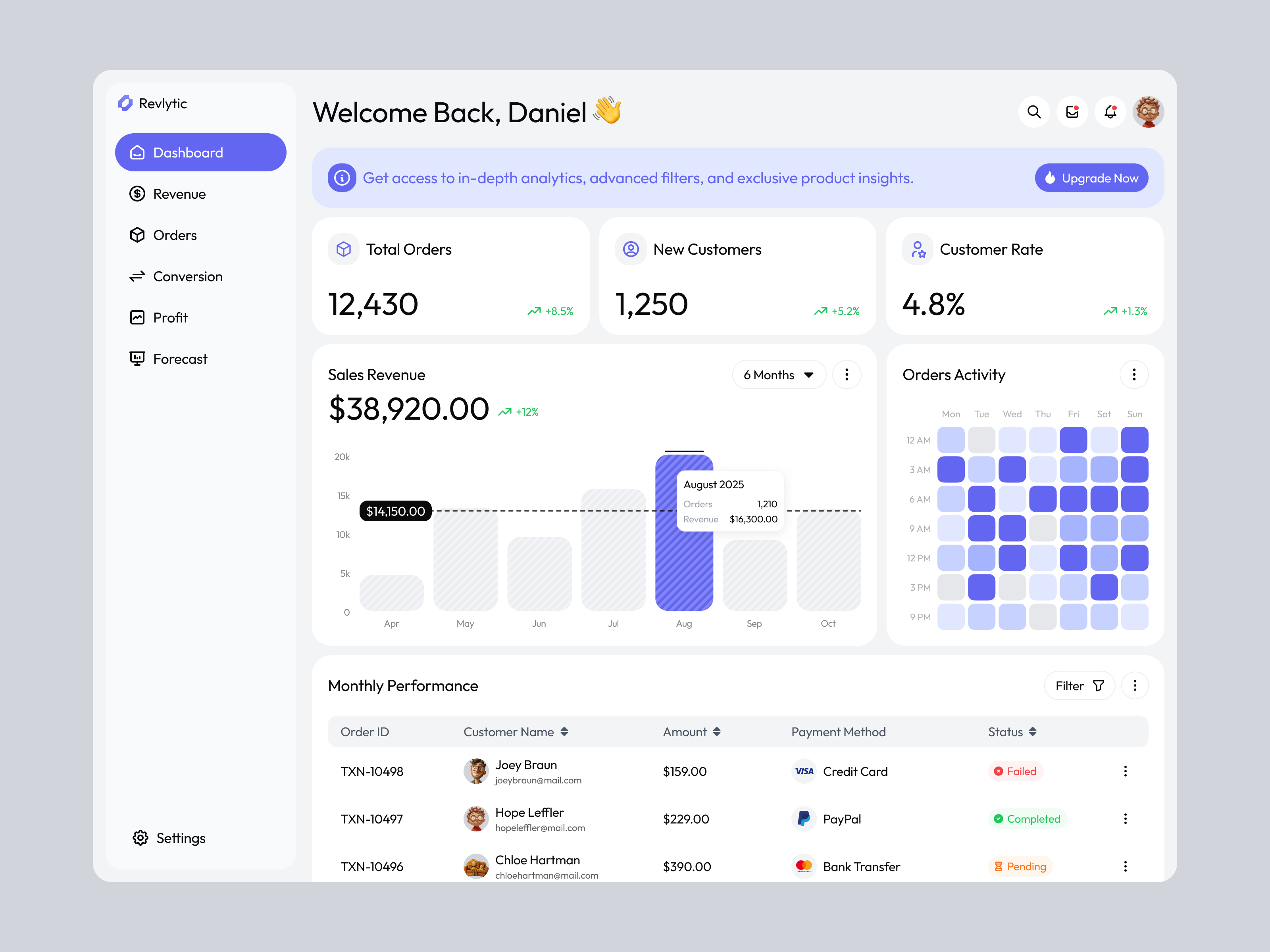Open the 6 Months timeframe dropdown
This screenshot has width=1270, height=952.
click(779, 374)
